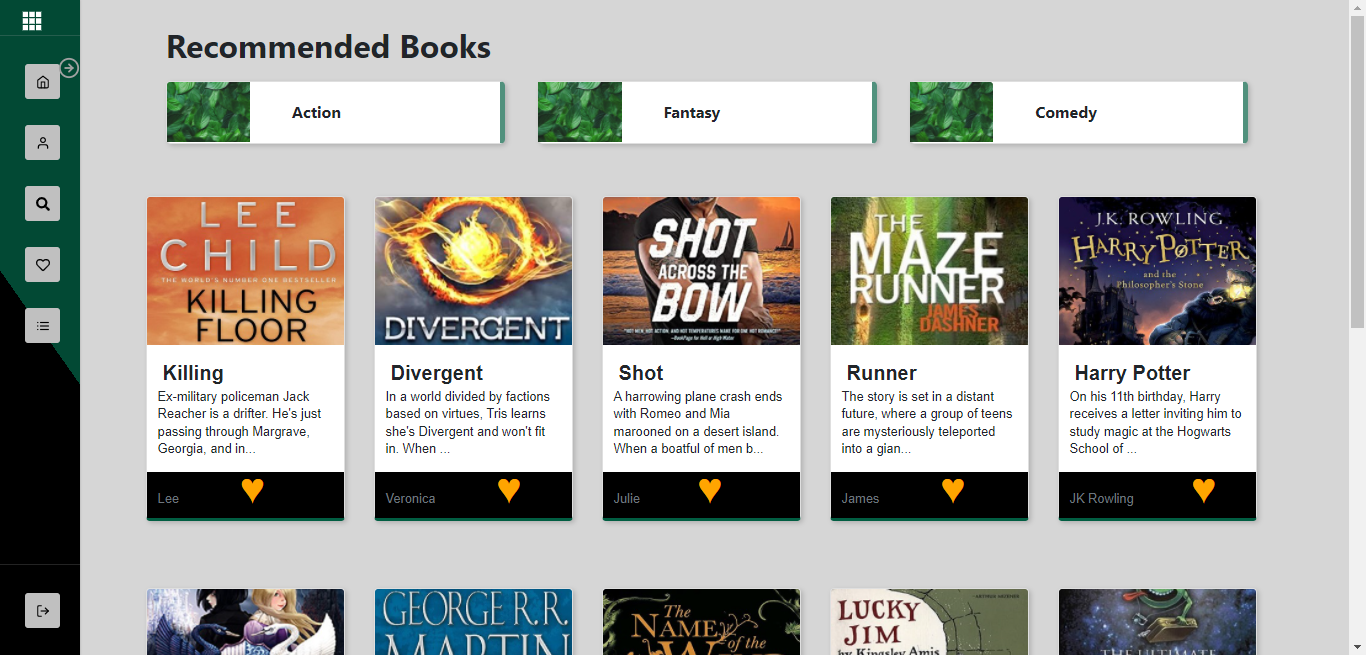Open The Name of the Wind cover

[x=702, y=622]
